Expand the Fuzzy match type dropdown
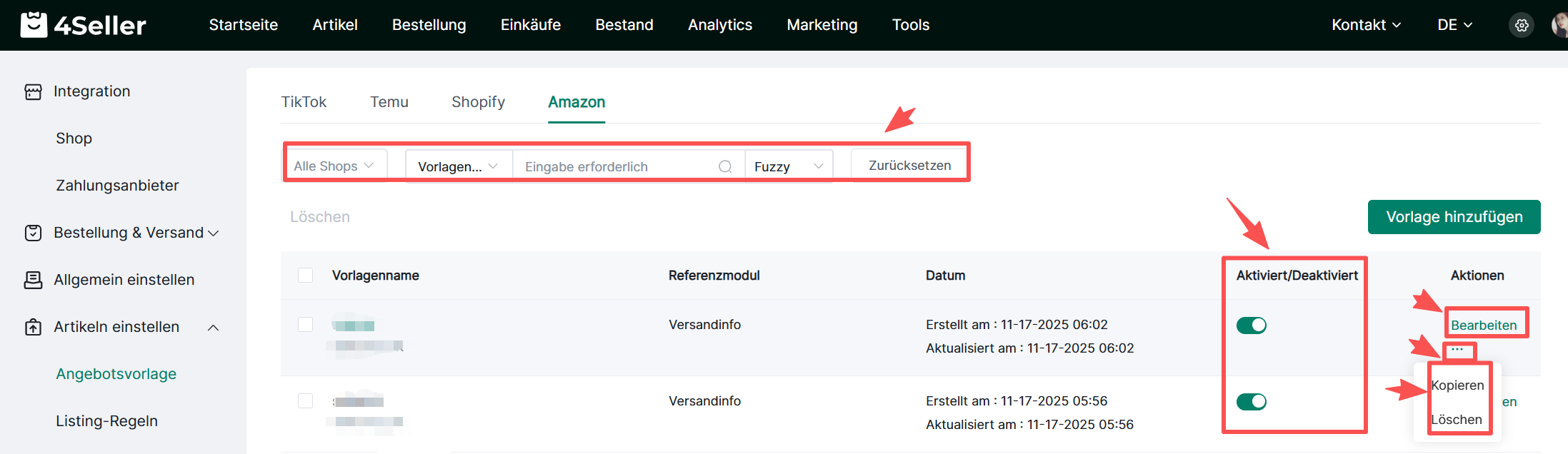The width and height of the screenshot is (1568, 454). [x=788, y=166]
